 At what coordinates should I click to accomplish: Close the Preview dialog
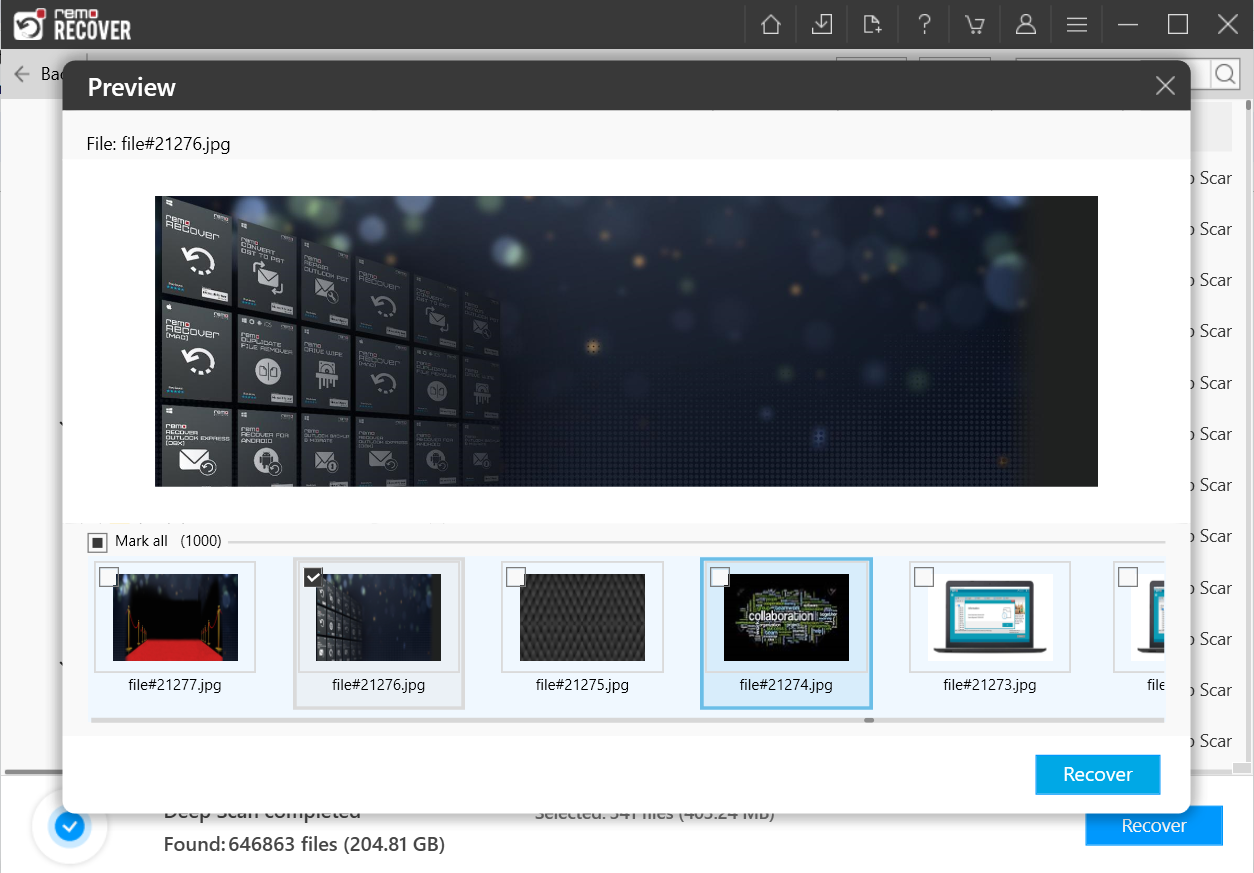[1164, 86]
